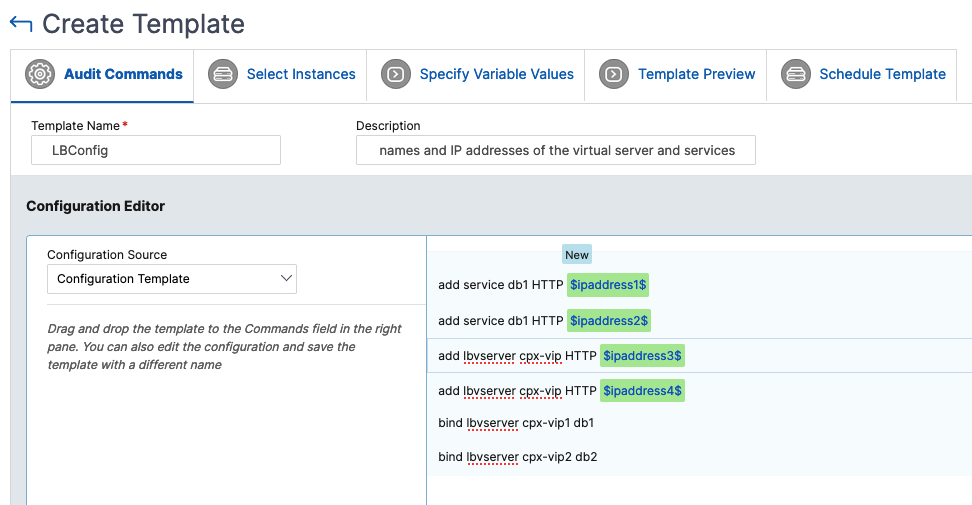Click the Description input field
Screen dimensions: 972x505
click(x=555, y=150)
